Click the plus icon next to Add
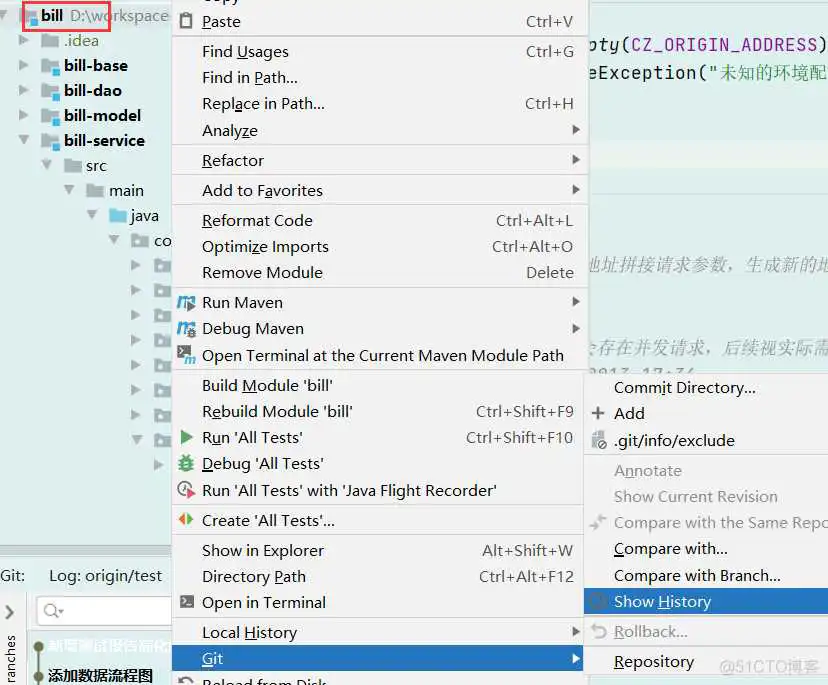Image resolution: width=828 pixels, height=685 pixels. pyautogui.click(x=598, y=413)
